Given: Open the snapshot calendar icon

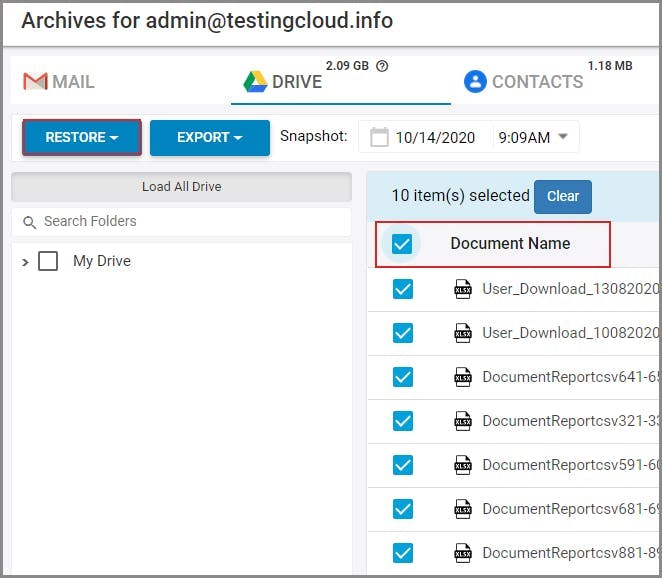Looking at the screenshot, I should [x=379, y=137].
